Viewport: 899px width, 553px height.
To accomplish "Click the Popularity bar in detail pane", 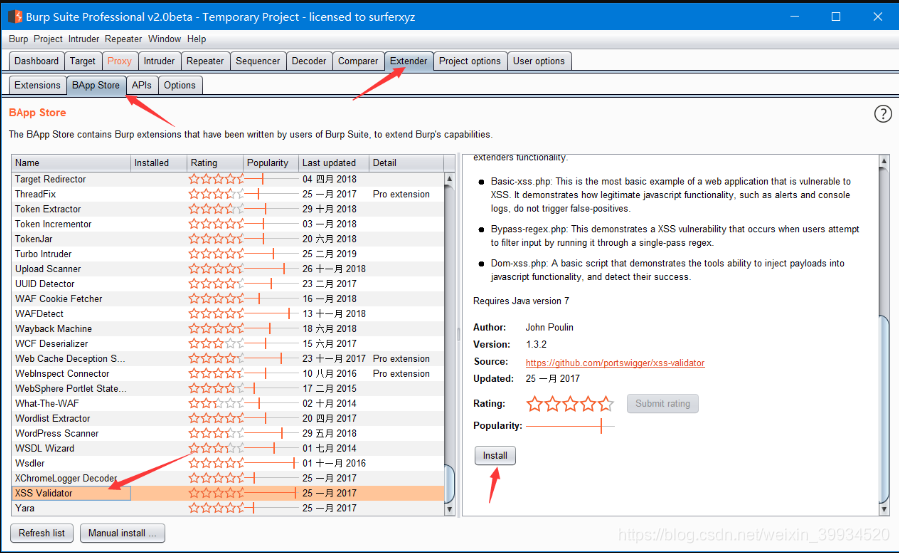I will (570, 426).
